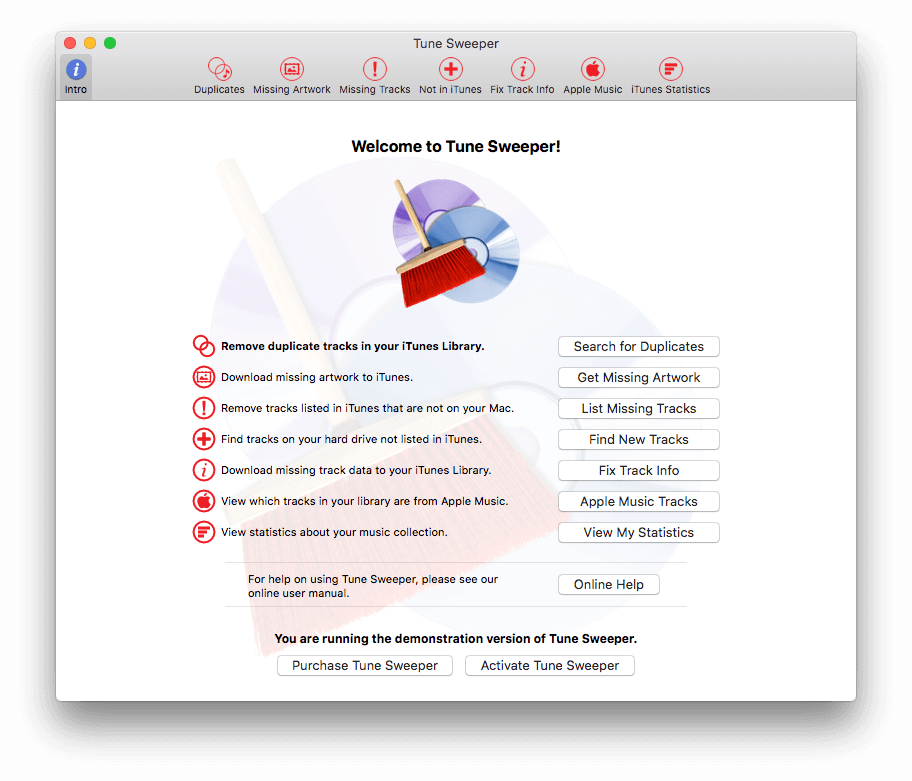The height and width of the screenshot is (781, 912).
Task: Open Fix Track Info from the main list
Action: tap(639, 470)
